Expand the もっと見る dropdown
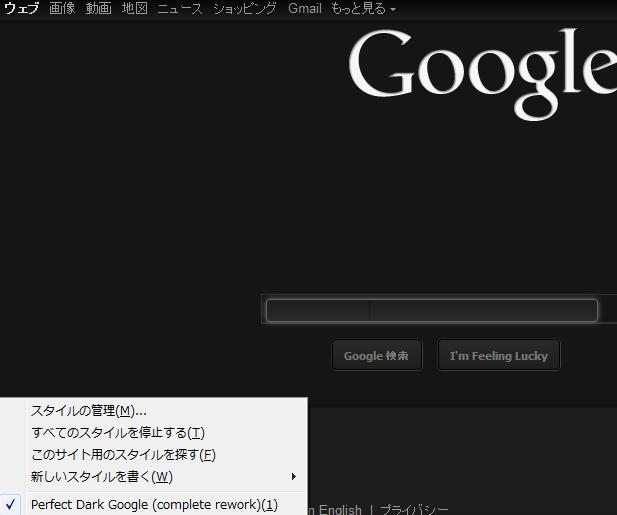Image resolution: width=617 pixels, height=515 pixels. pos(363,8)
